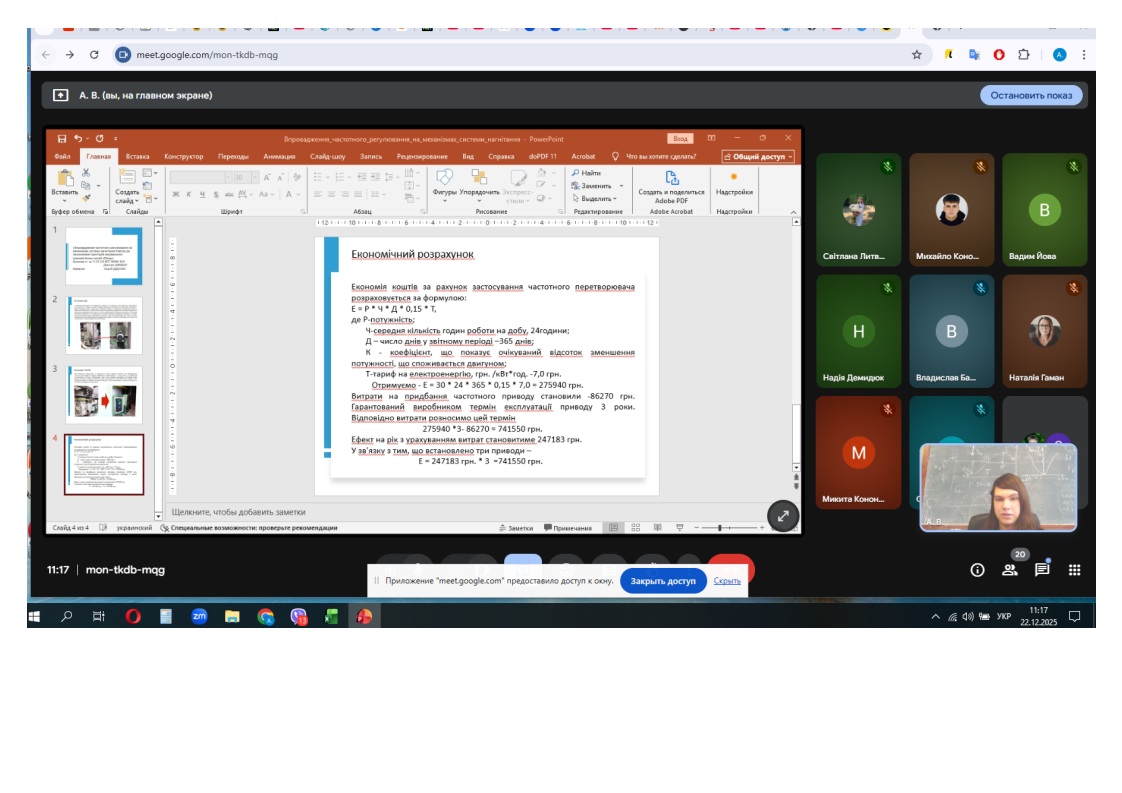Open the Chrome extensions puzzle icon
The image size is (1122, 793).
click(x=1023, y=54)
